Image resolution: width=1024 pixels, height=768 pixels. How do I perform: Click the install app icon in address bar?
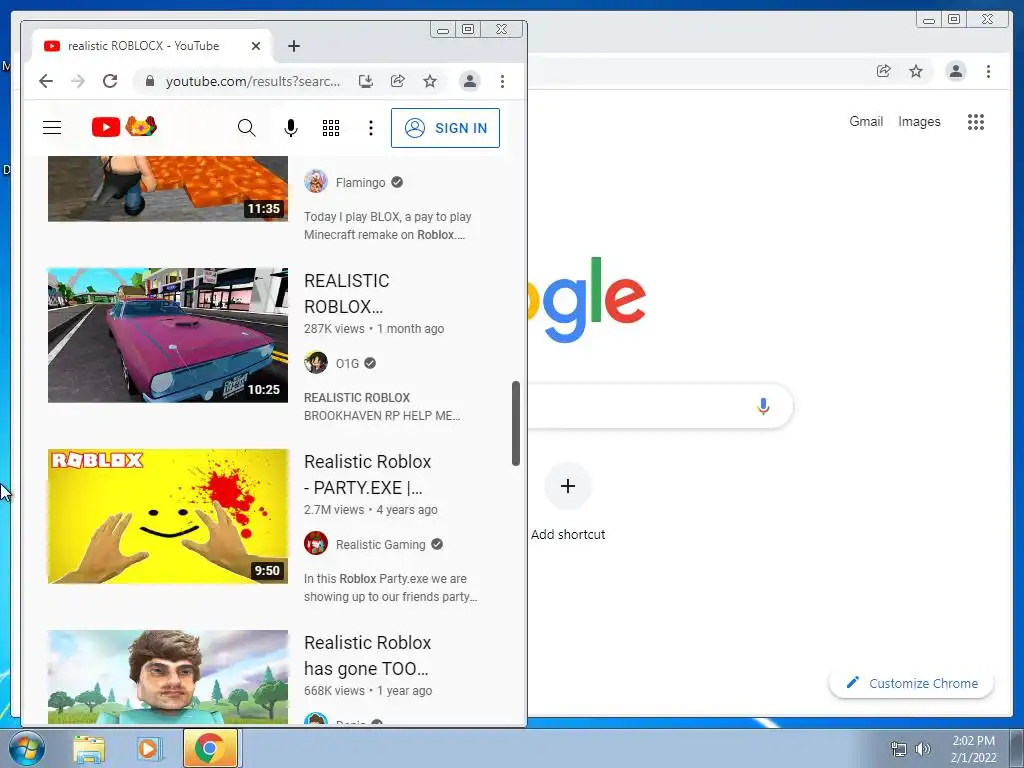coord(365,81)
